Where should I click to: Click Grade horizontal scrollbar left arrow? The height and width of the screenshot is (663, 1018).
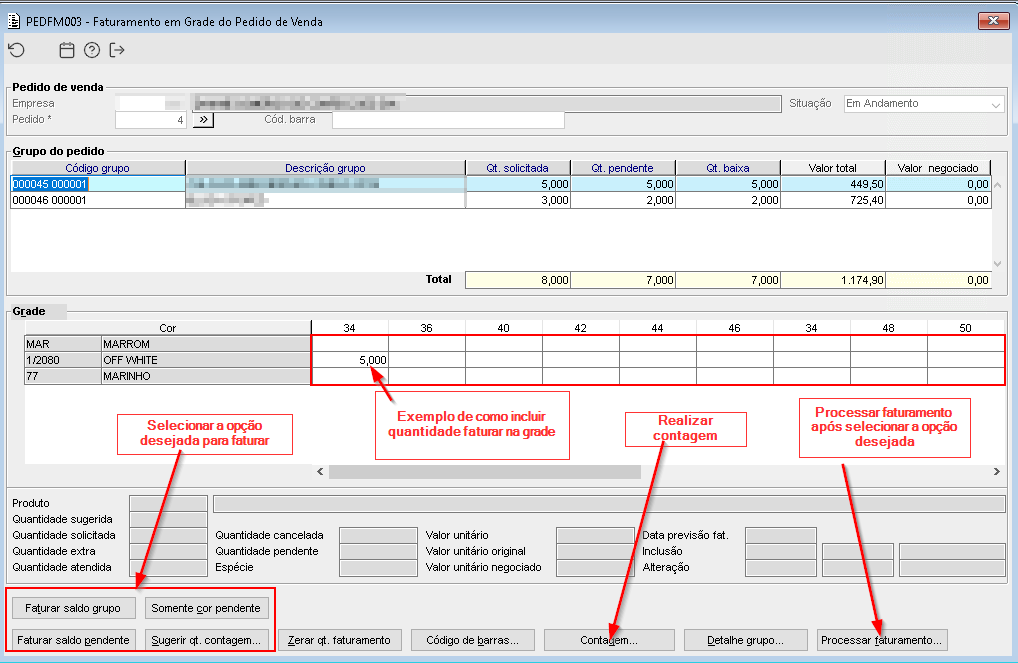[320, 471]
